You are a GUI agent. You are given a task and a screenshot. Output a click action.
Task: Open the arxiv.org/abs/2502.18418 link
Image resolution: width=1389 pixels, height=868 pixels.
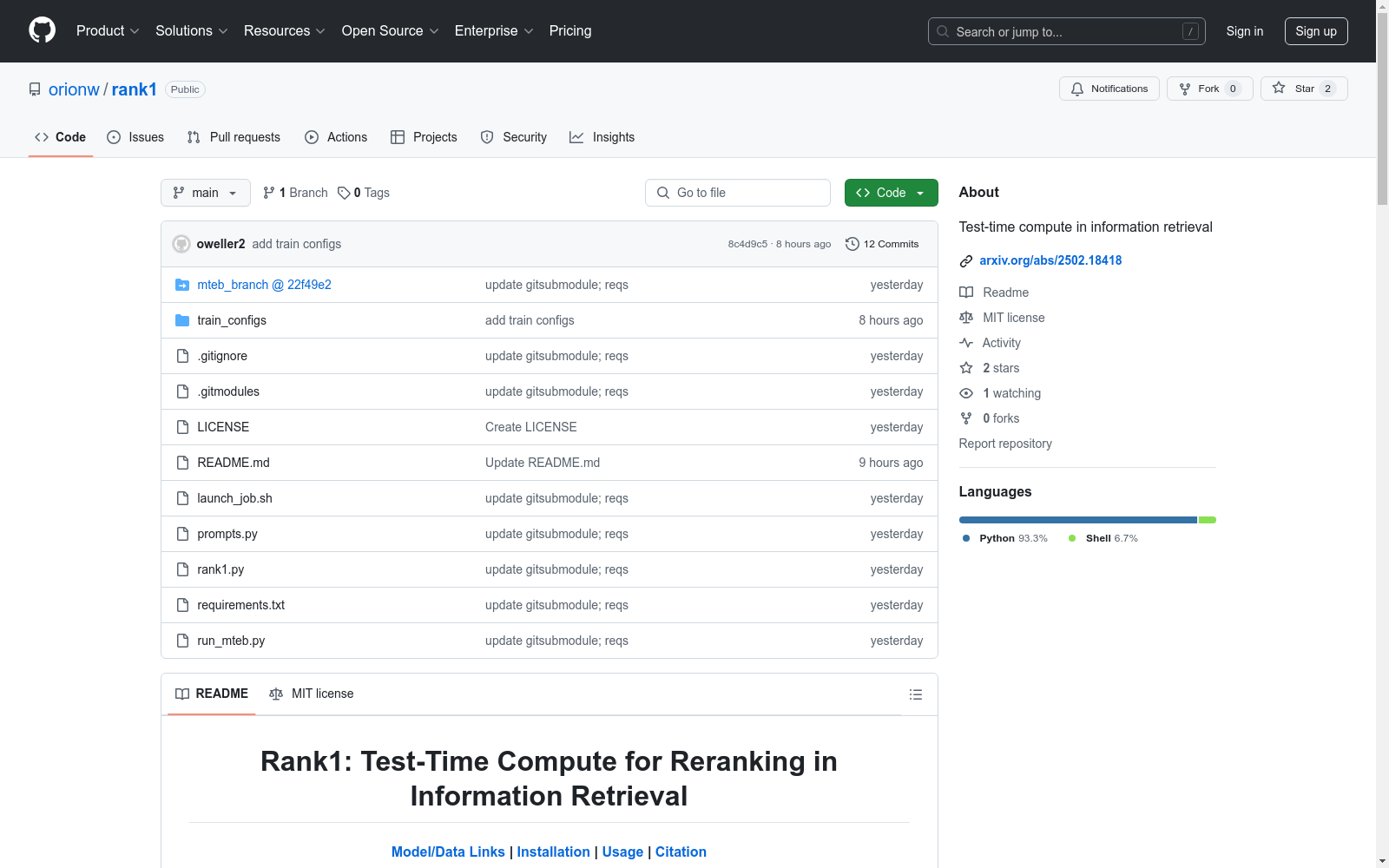point(1050,260)
